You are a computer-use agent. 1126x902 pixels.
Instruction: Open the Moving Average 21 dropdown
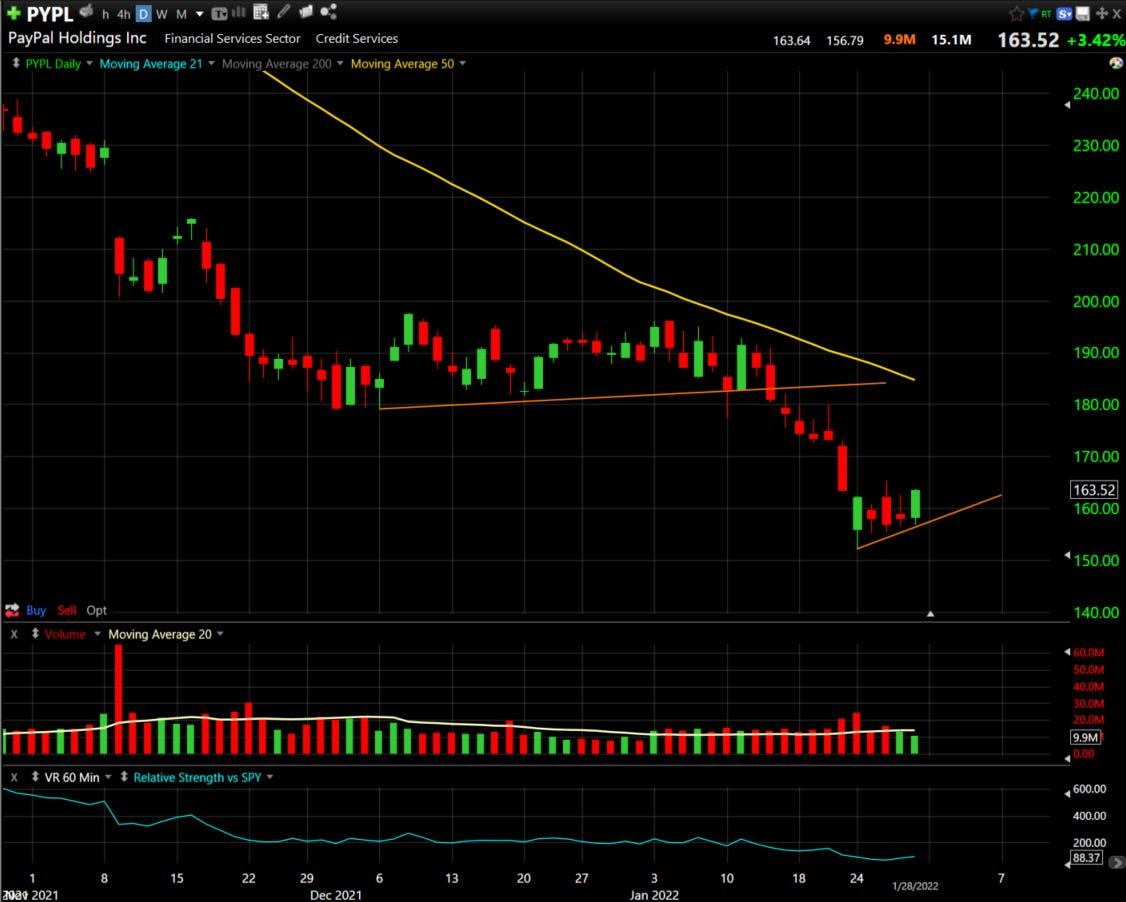tap(211, 63)
